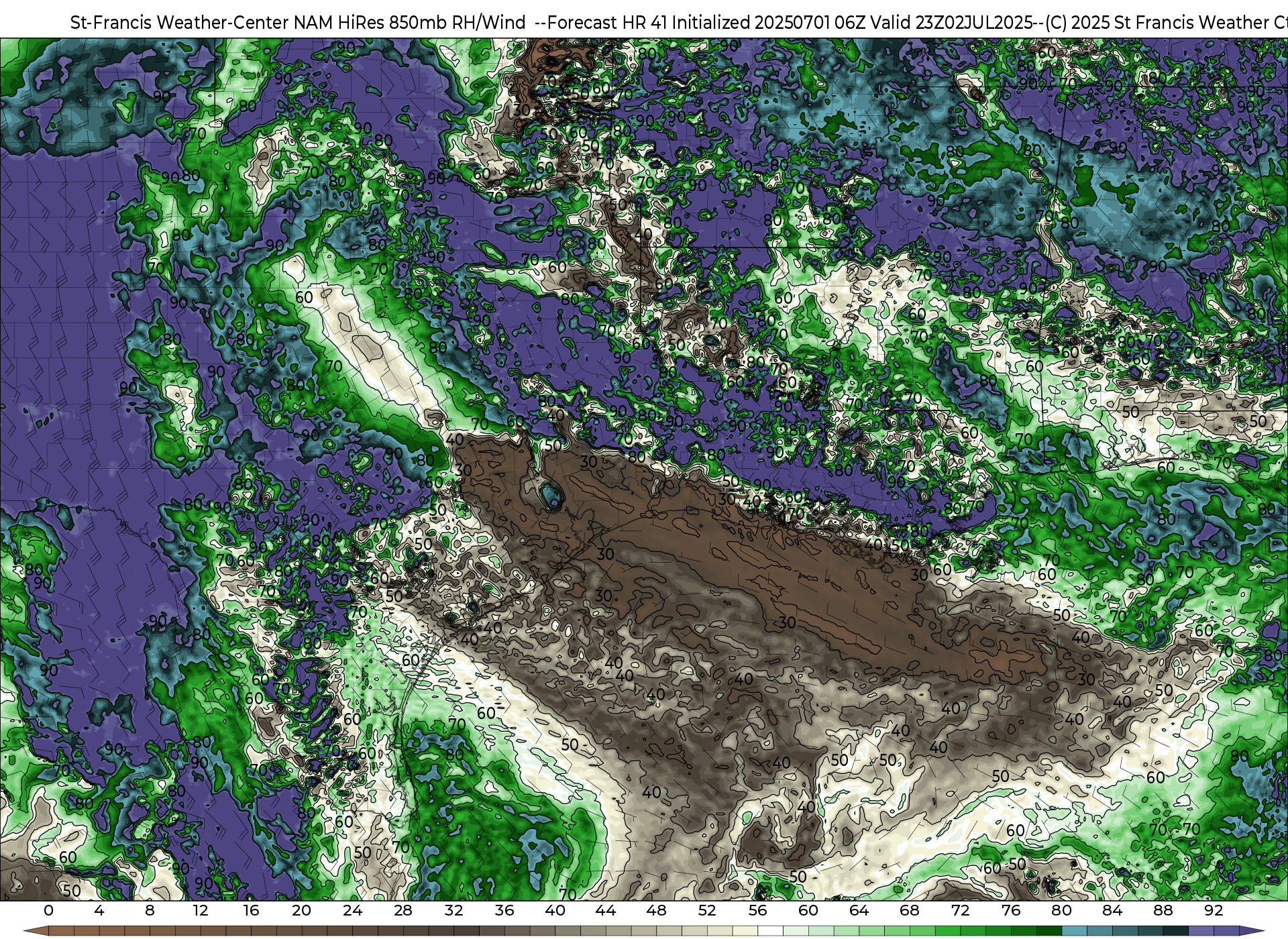
Task: Click the 0 tick label on colorbar
Action: point(48,910)
